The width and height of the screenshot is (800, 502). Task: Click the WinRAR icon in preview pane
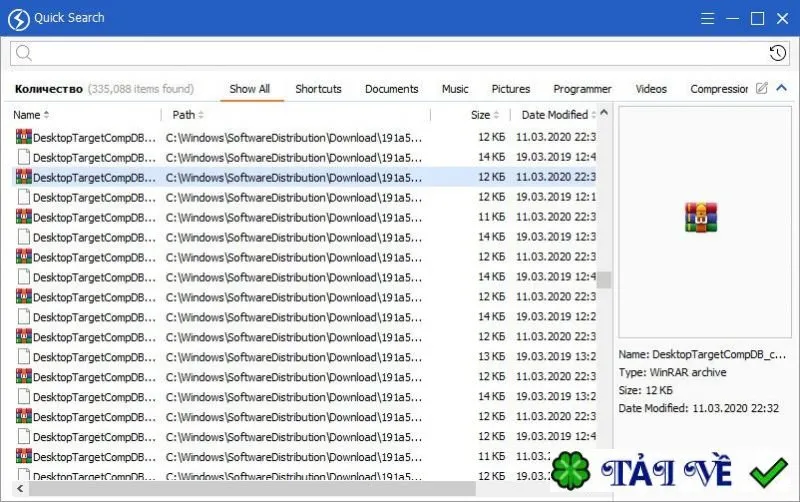[701, 217]
